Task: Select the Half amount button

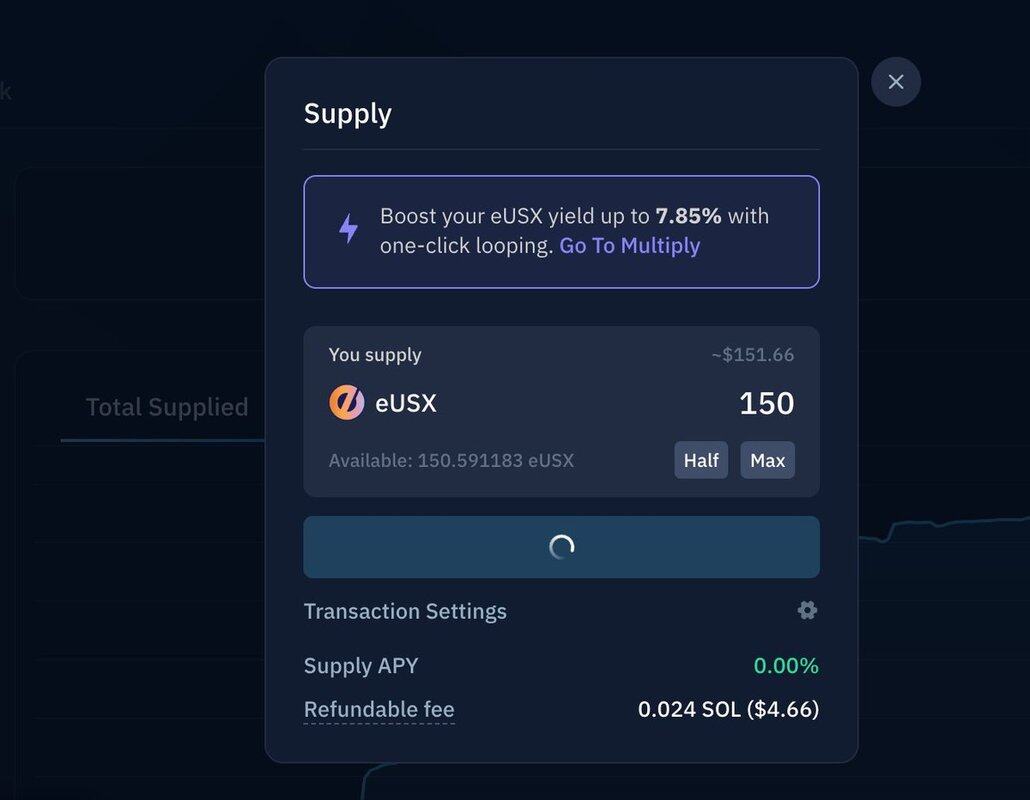Action: point(701,460)
